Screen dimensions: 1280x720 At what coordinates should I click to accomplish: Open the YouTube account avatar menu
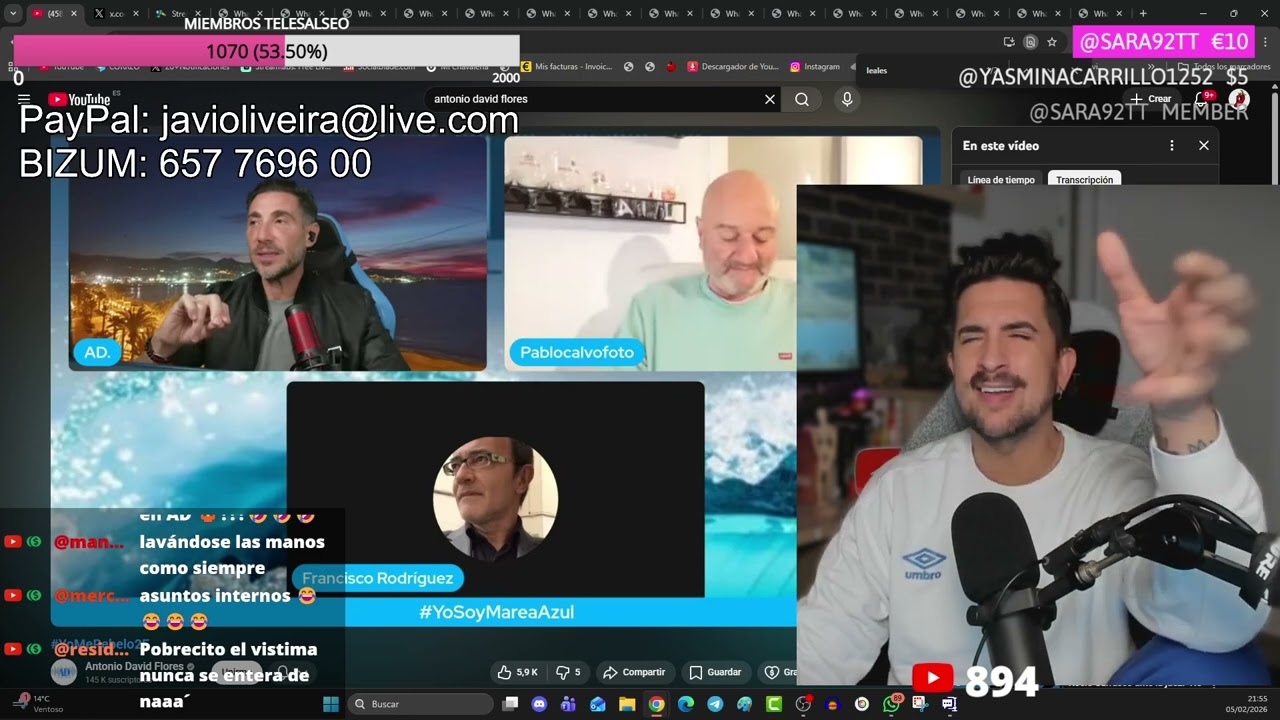pos(1239,99)
